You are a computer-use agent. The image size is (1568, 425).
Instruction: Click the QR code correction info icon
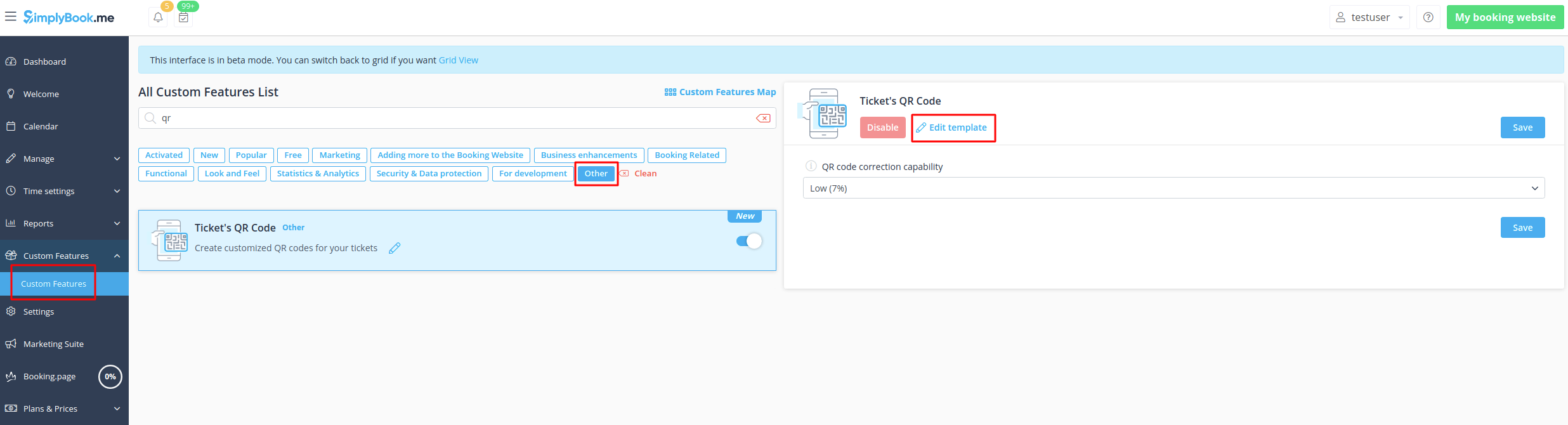(811, 166)
